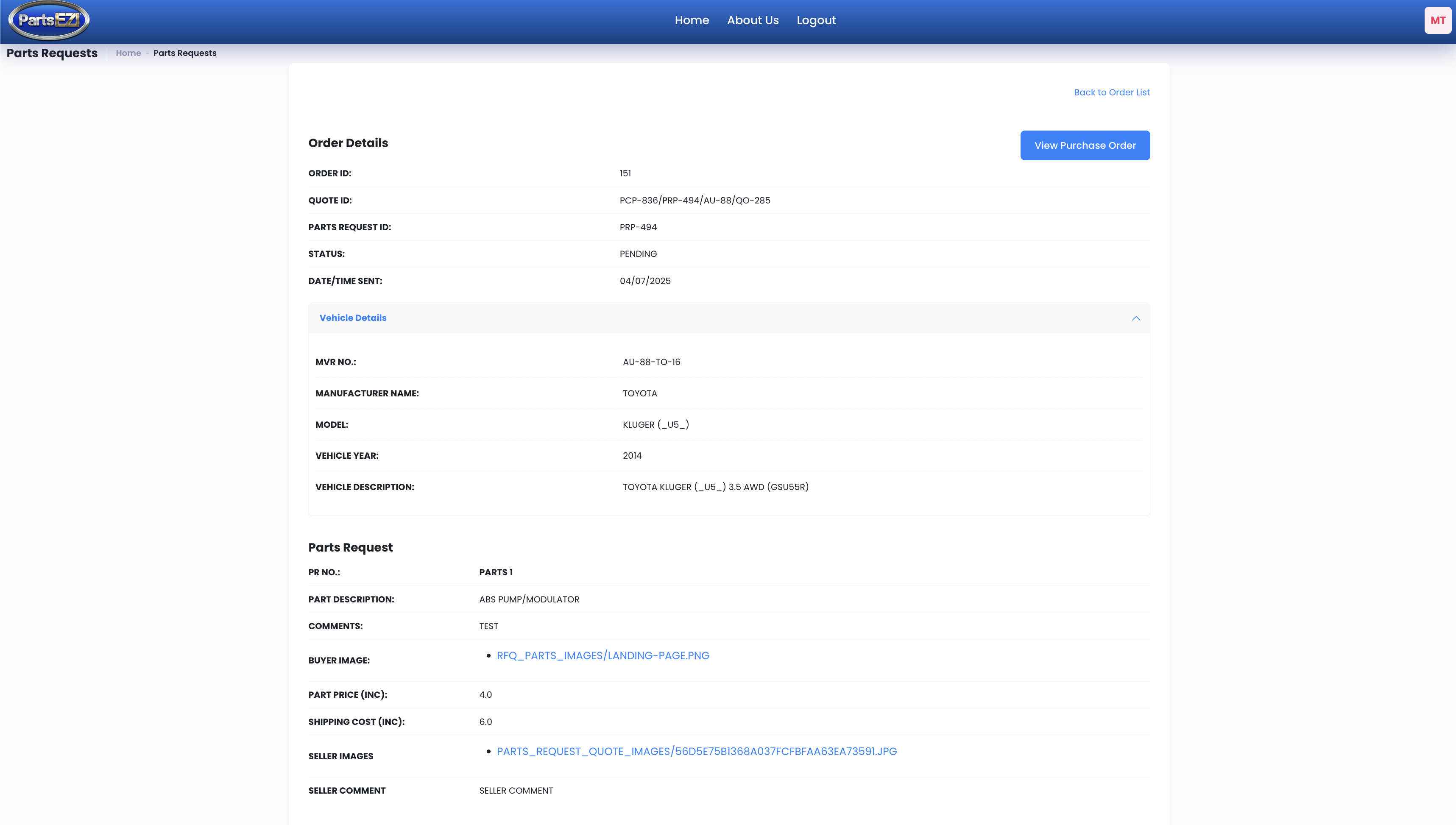Follow the Back to Order List link
Image resolution: width=1456 pixels, height=825 pixels.
pos(1111,92)
